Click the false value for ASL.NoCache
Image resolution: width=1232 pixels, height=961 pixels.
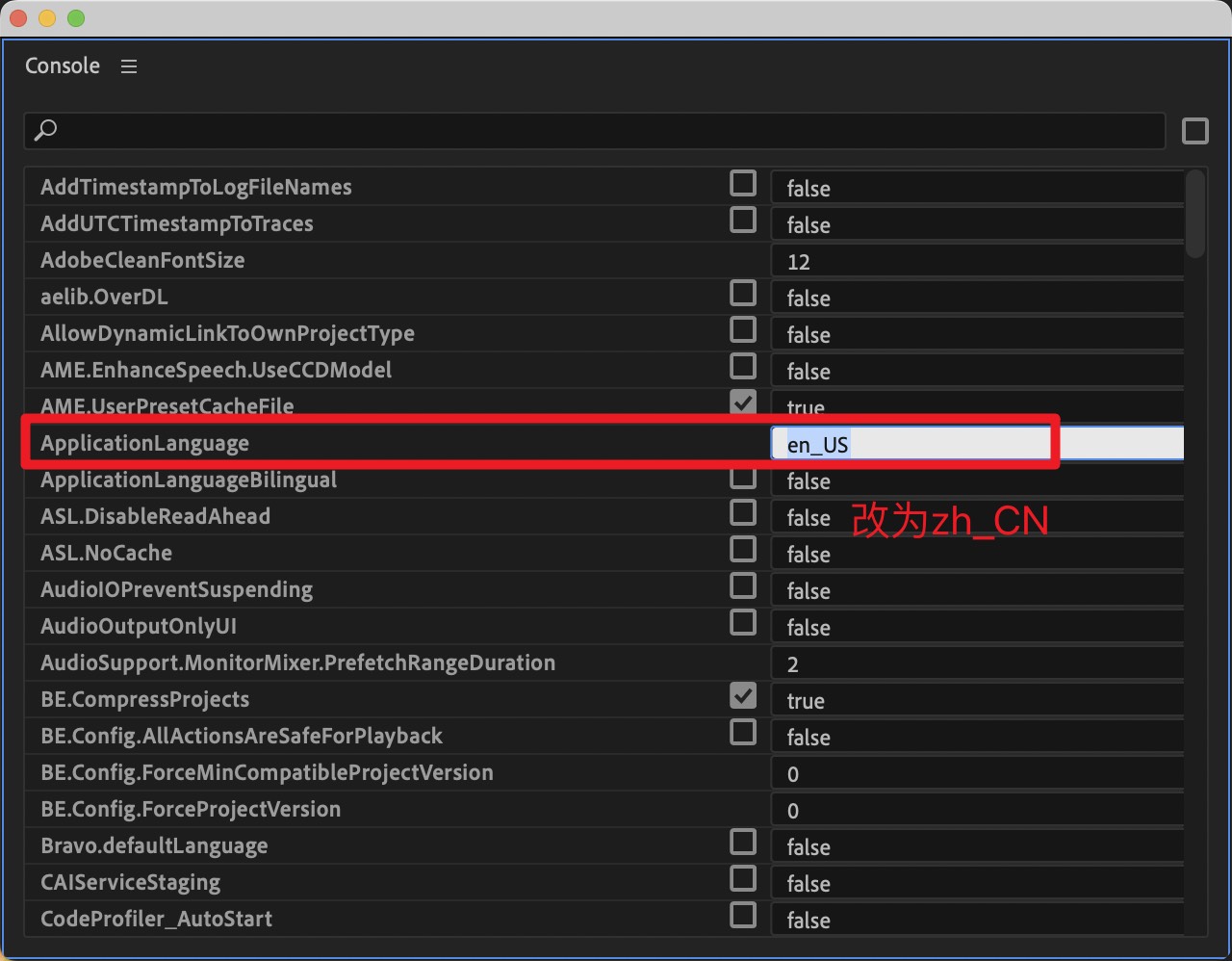pos(977,554)
